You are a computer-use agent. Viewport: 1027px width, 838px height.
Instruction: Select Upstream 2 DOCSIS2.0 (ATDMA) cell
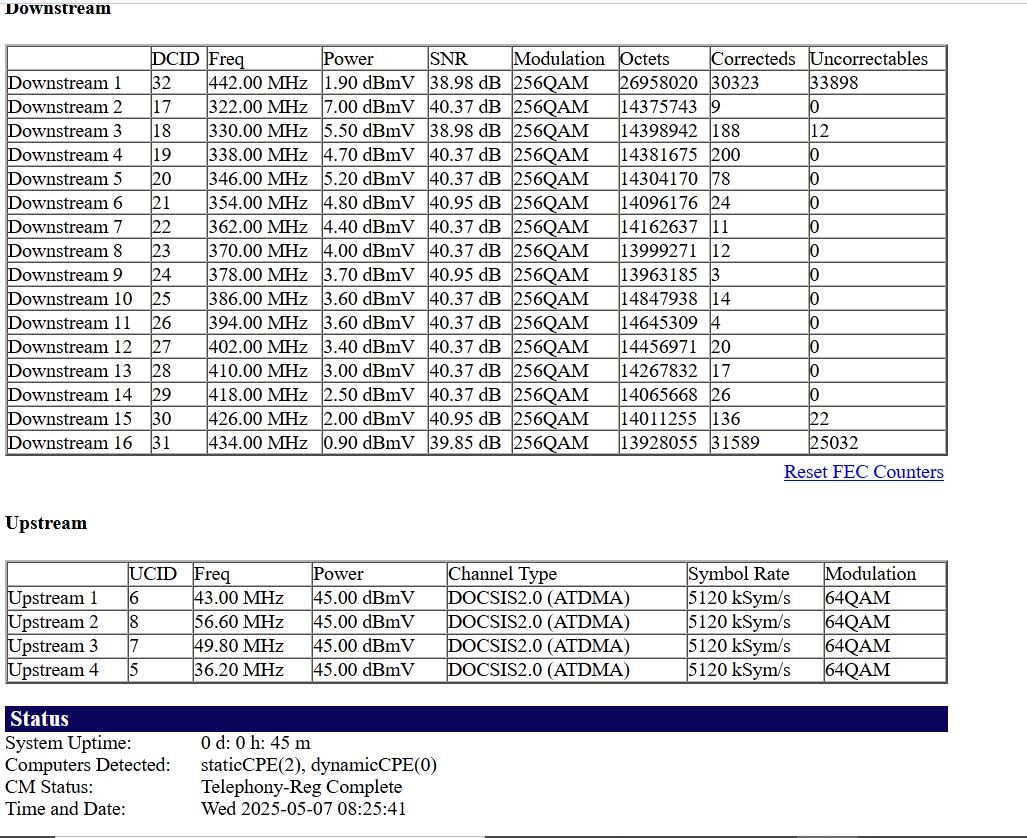(x=538, y=622)
